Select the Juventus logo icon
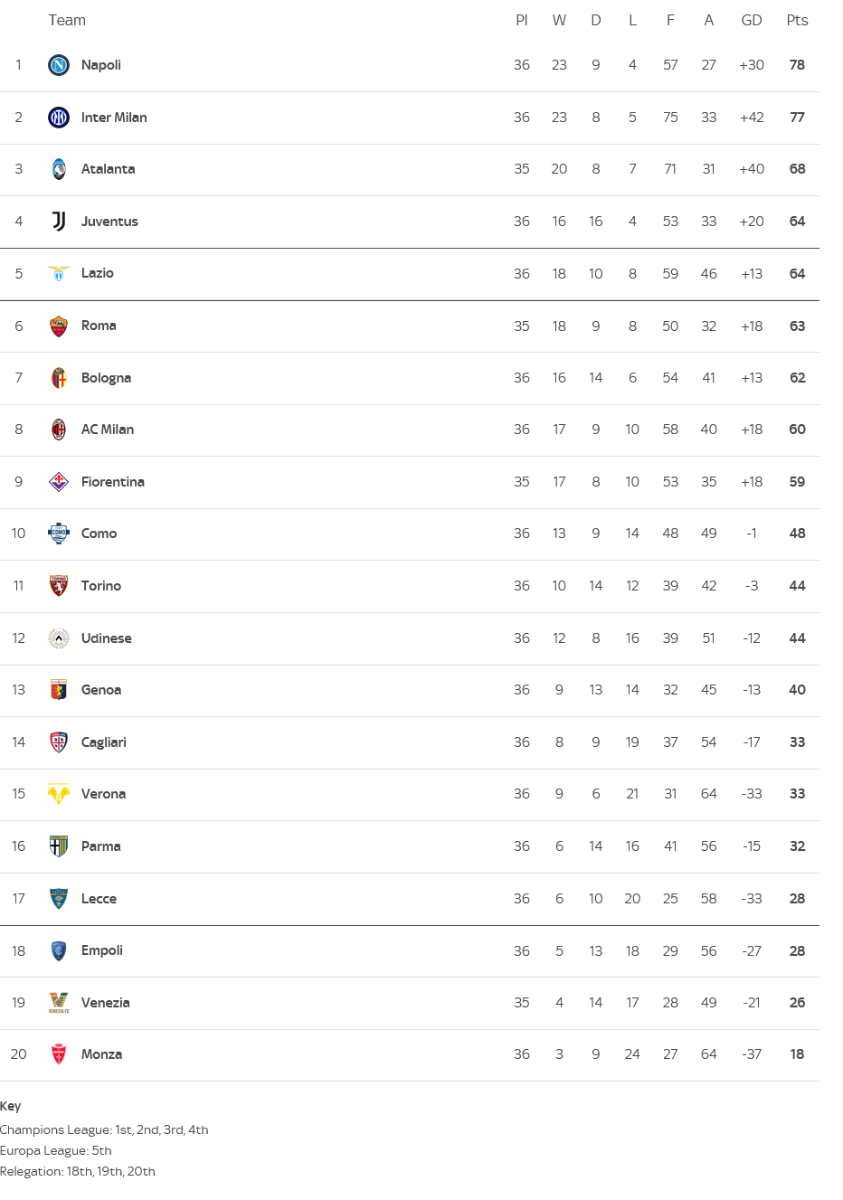The image size is (843, 1200). click(59, 221)
